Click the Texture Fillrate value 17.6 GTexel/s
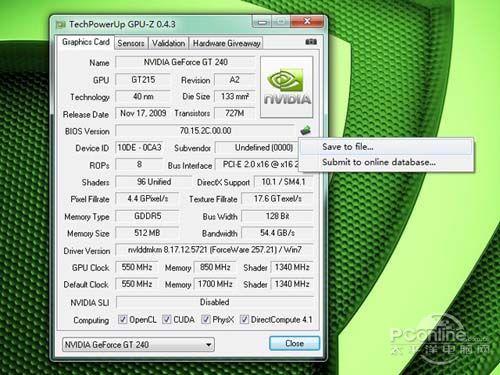 click(x=277, y=199)
